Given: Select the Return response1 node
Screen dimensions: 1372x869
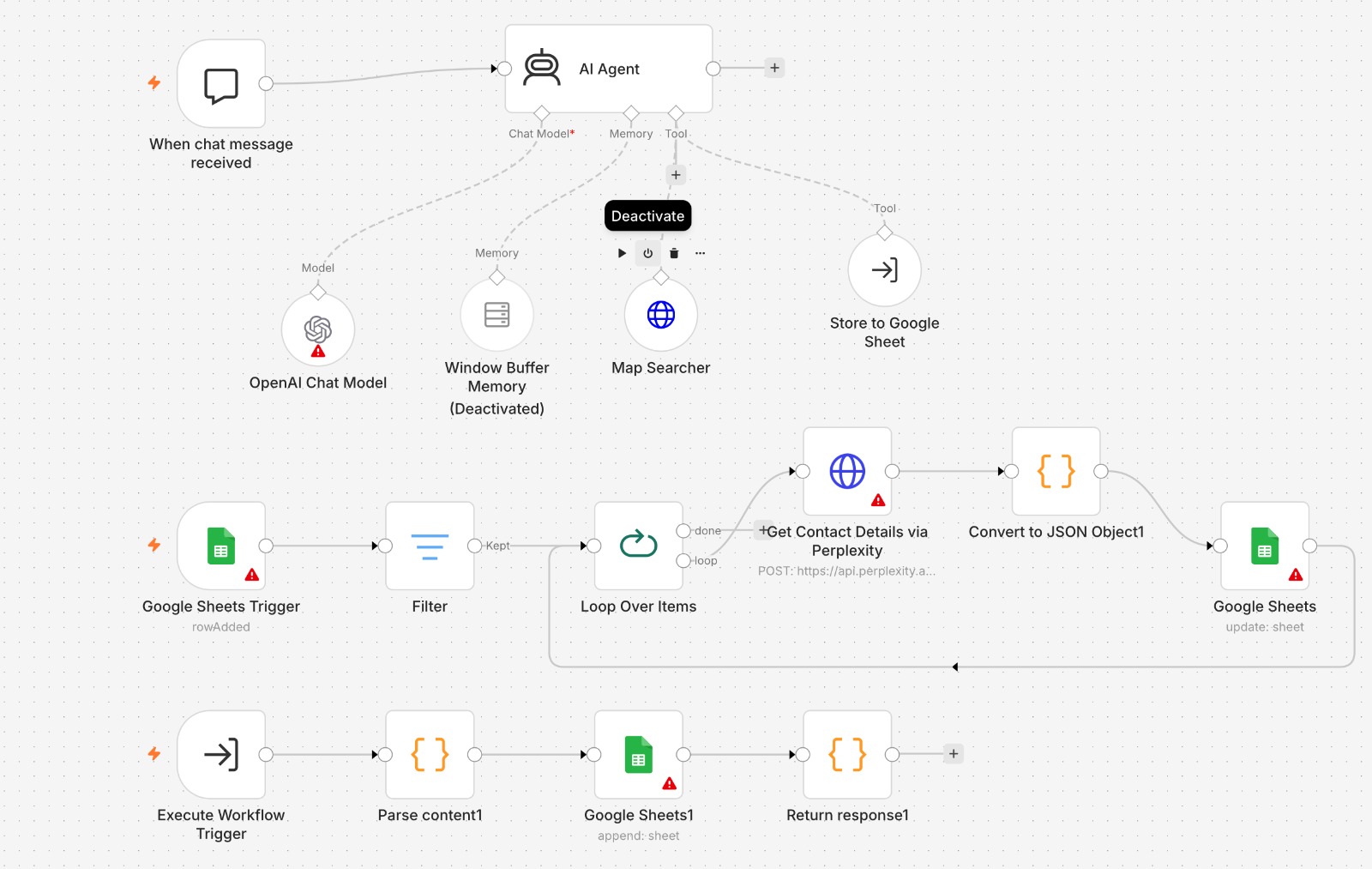Looking at the screenshot, I should [x=847, y=755].
